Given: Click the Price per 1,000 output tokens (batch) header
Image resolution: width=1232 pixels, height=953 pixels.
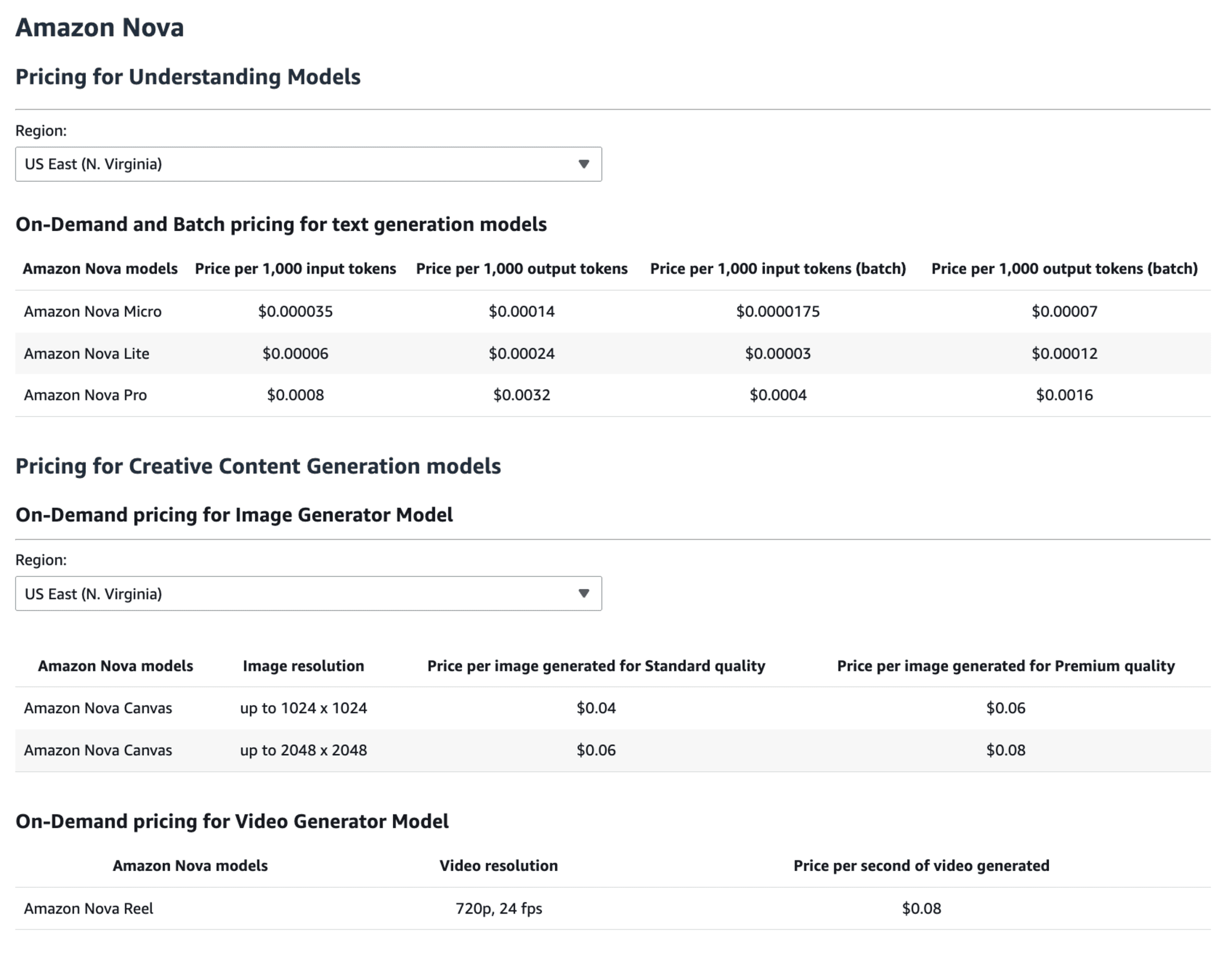Looking at the screenshot, I should tap(1064, 269).
